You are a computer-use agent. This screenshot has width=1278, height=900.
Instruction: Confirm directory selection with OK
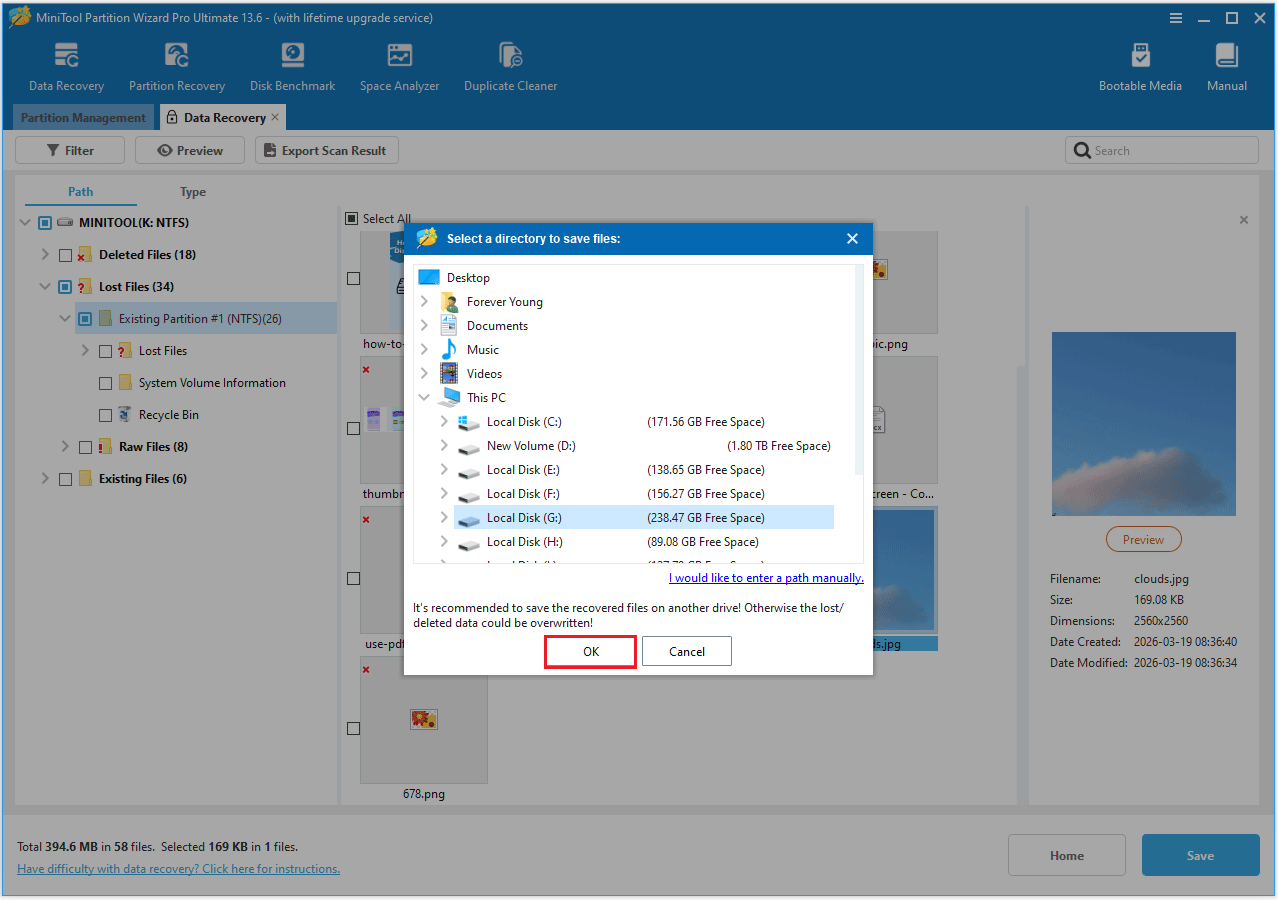590,651
